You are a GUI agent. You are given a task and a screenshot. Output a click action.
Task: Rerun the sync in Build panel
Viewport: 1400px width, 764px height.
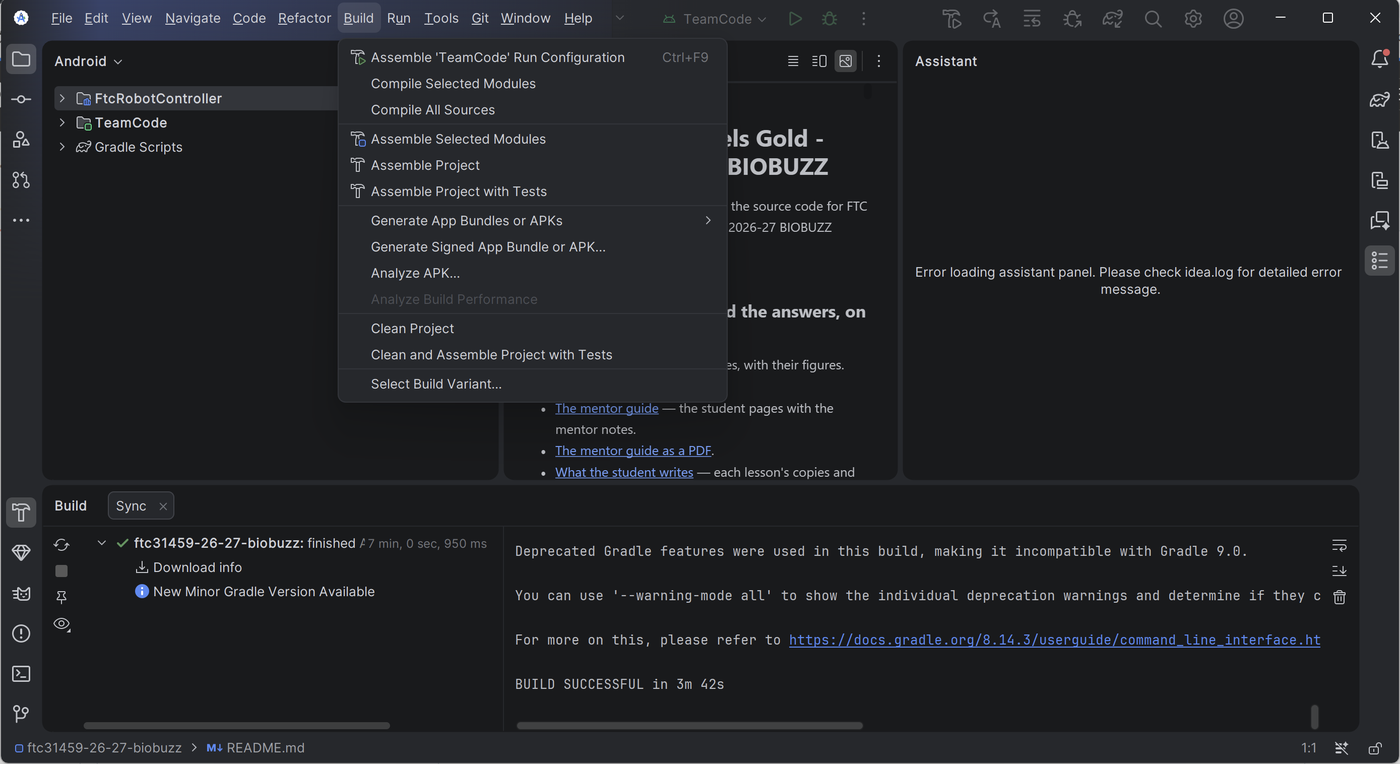[x=62, y=545]
